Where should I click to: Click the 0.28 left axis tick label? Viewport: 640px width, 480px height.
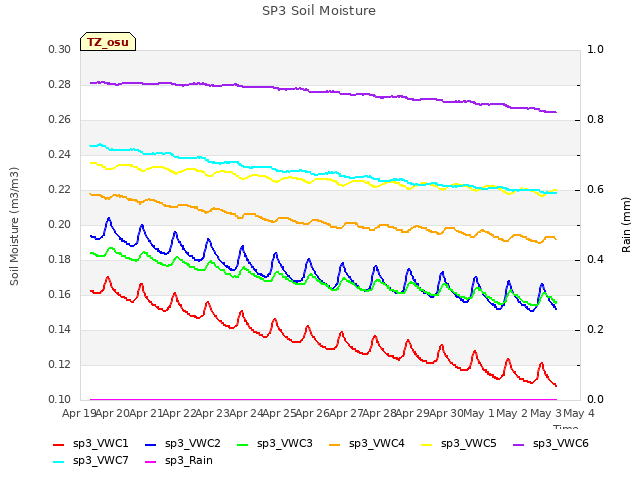tap(60, 84)
